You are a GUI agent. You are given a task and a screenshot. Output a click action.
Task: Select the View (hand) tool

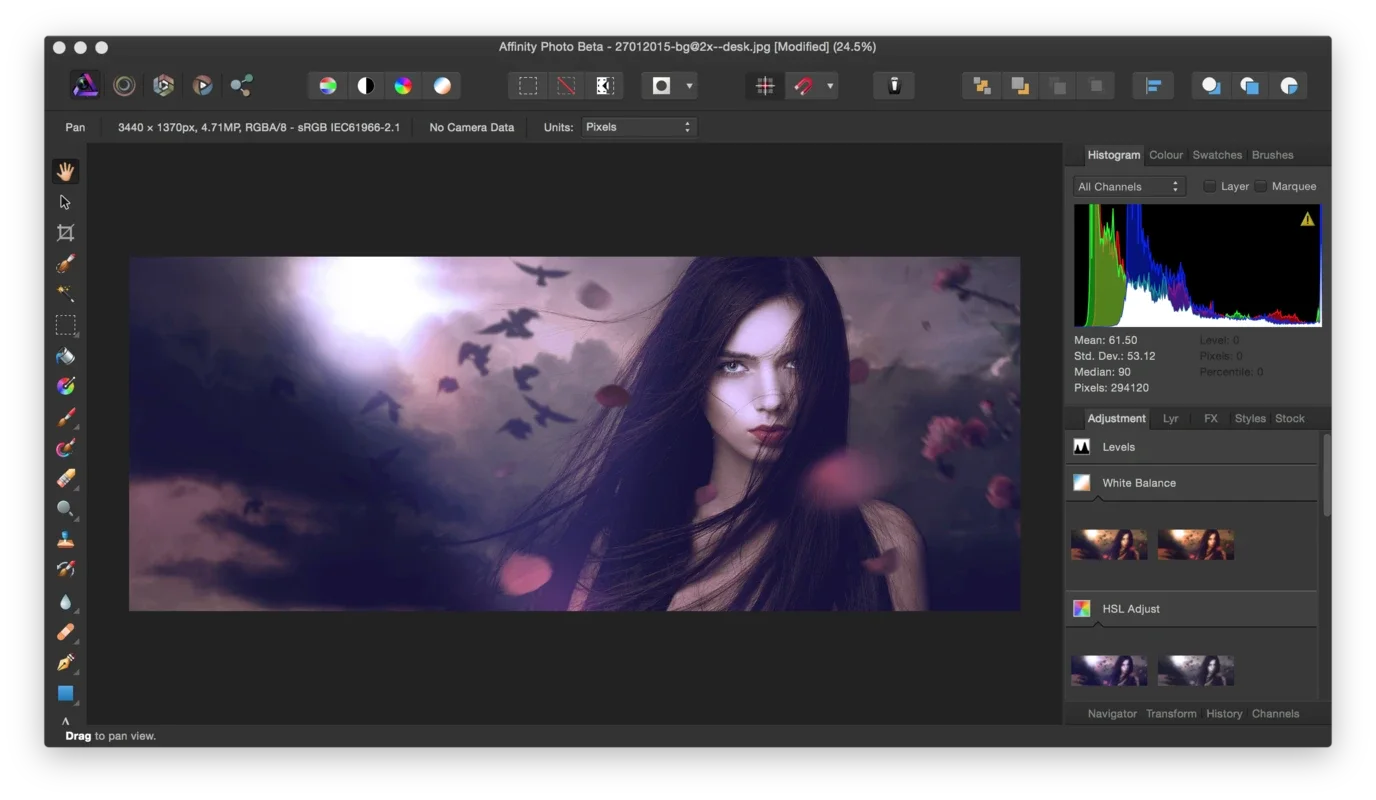point(65,171)
